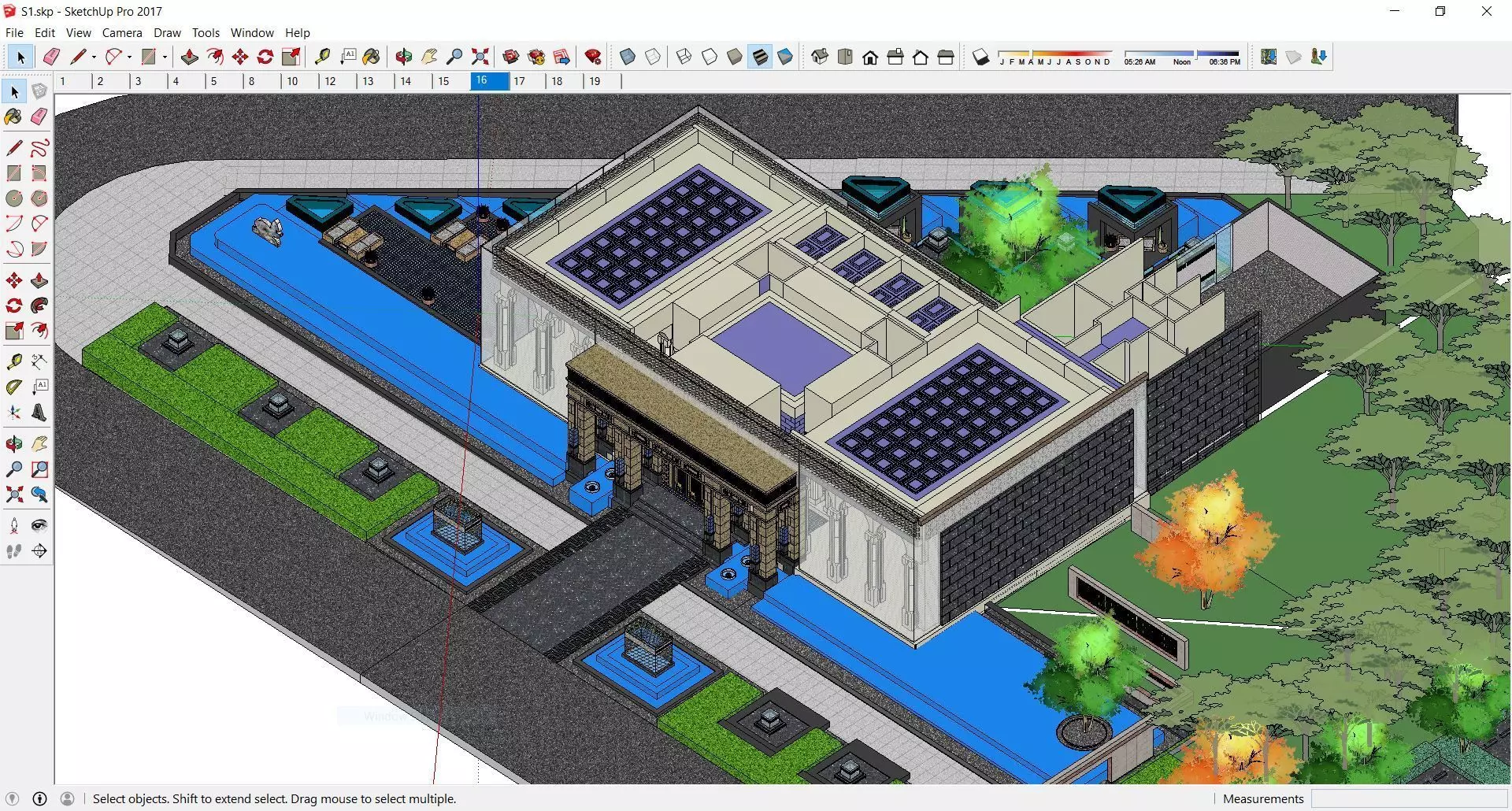
Task: Open the Camera menu
Action: (122, 33)
